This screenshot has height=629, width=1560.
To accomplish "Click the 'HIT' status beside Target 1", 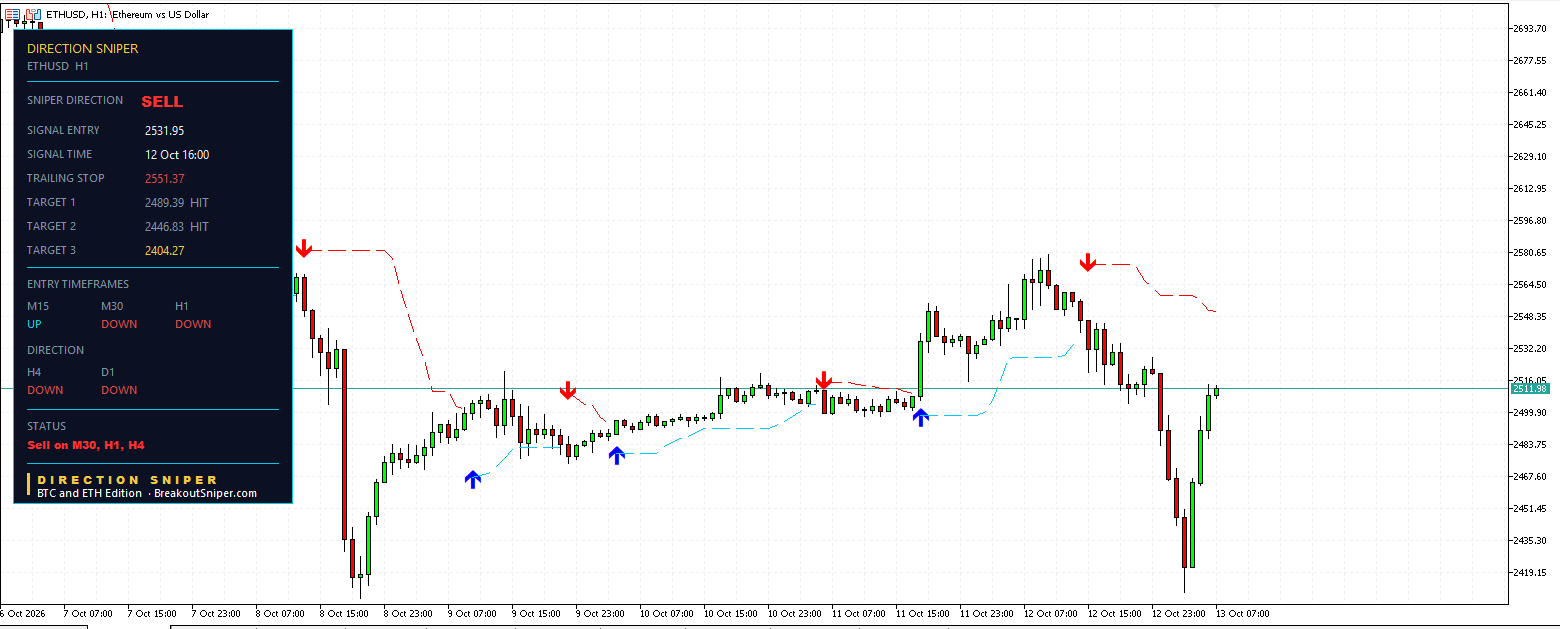I will coord(199,202).
